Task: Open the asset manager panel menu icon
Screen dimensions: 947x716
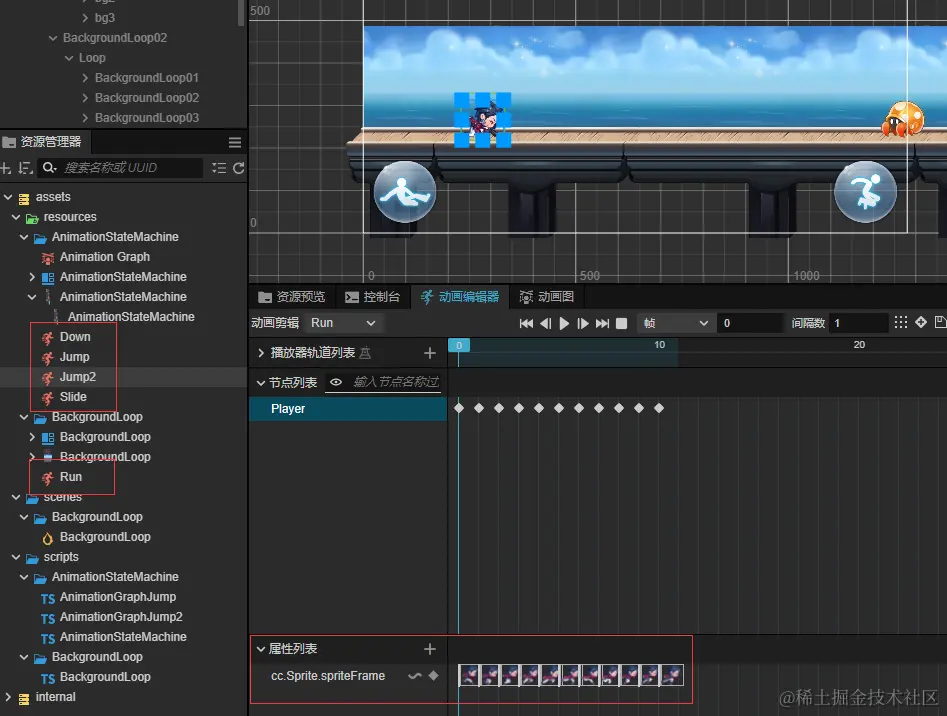Action: [235, 142]
